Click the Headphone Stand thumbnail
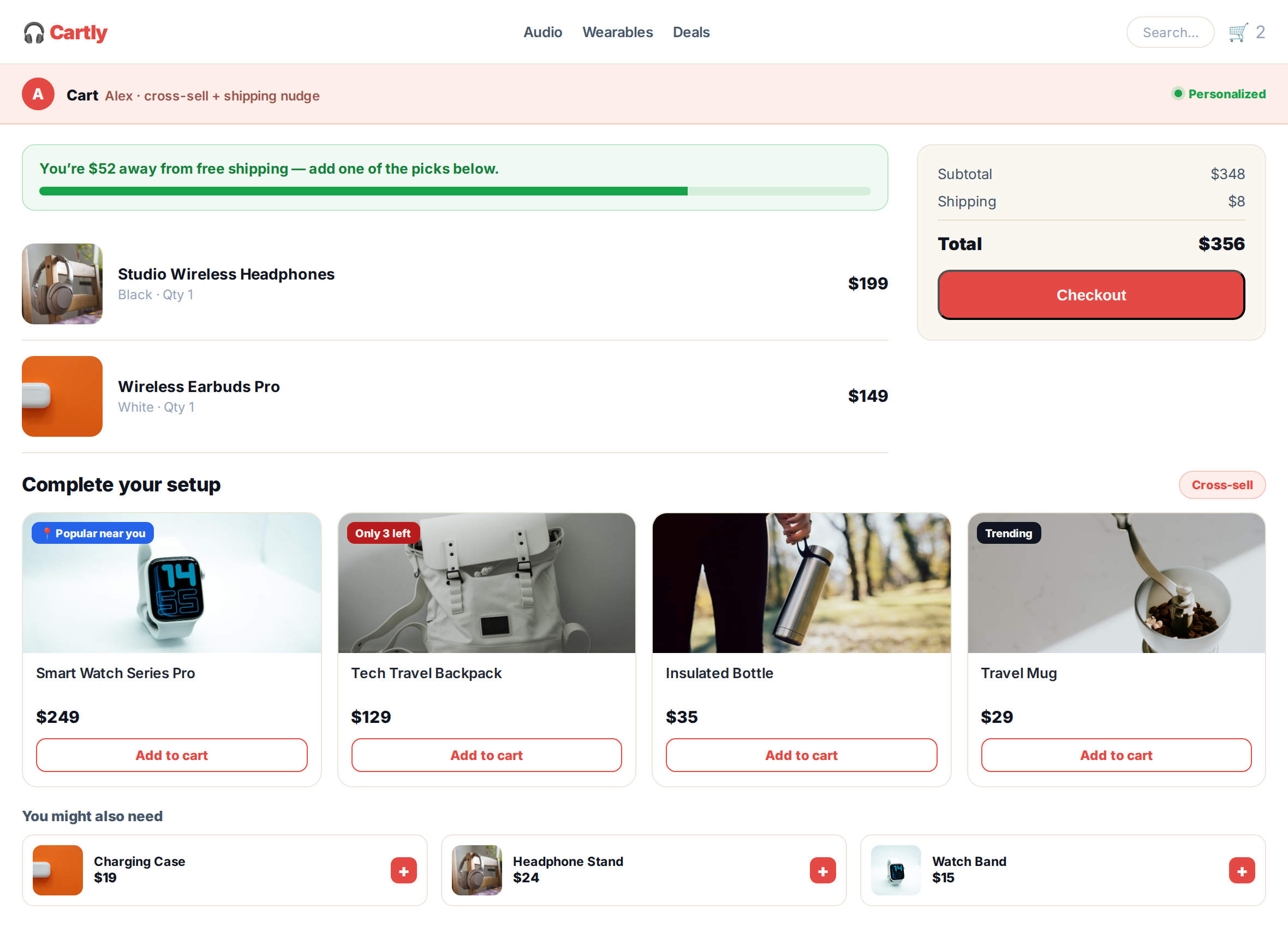Image resolution: width=1288 pixels, height=926 pixels. [x=476, y=870]
